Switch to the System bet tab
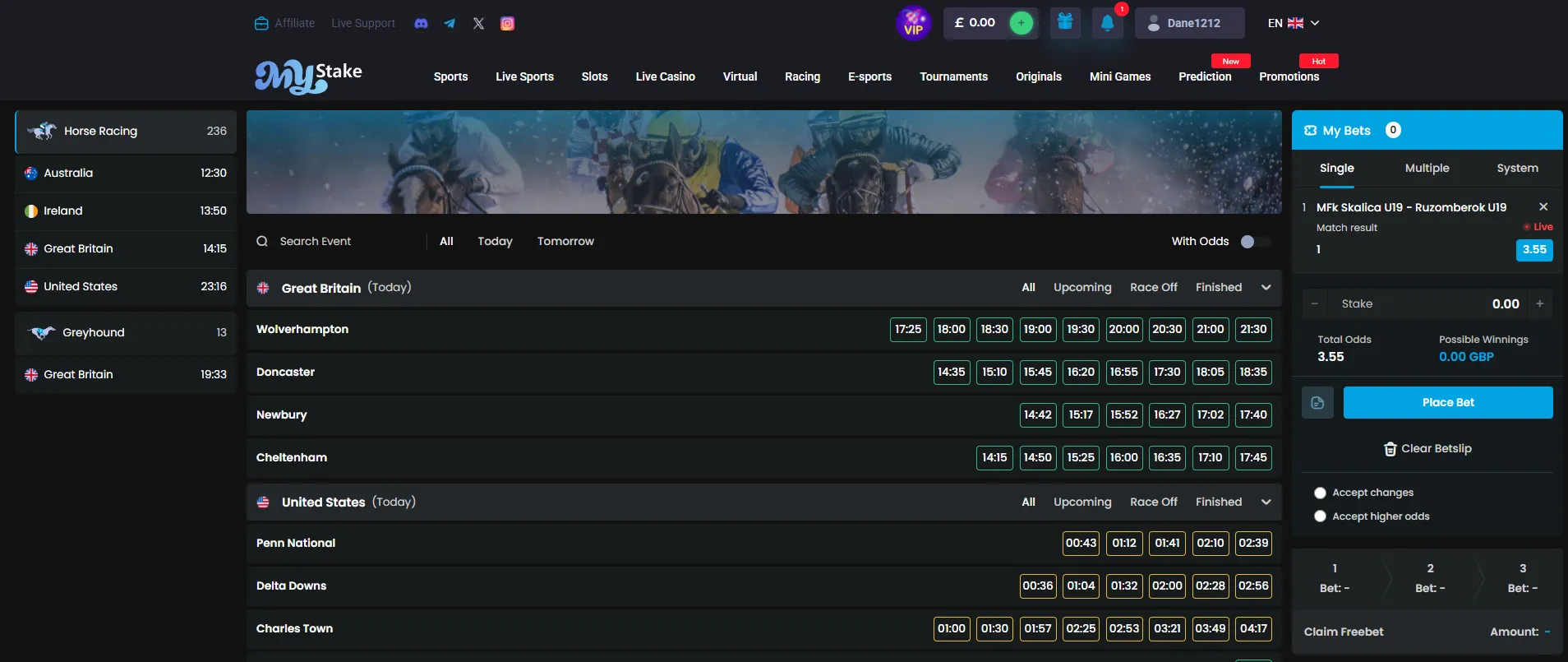 pos(1518,168)
